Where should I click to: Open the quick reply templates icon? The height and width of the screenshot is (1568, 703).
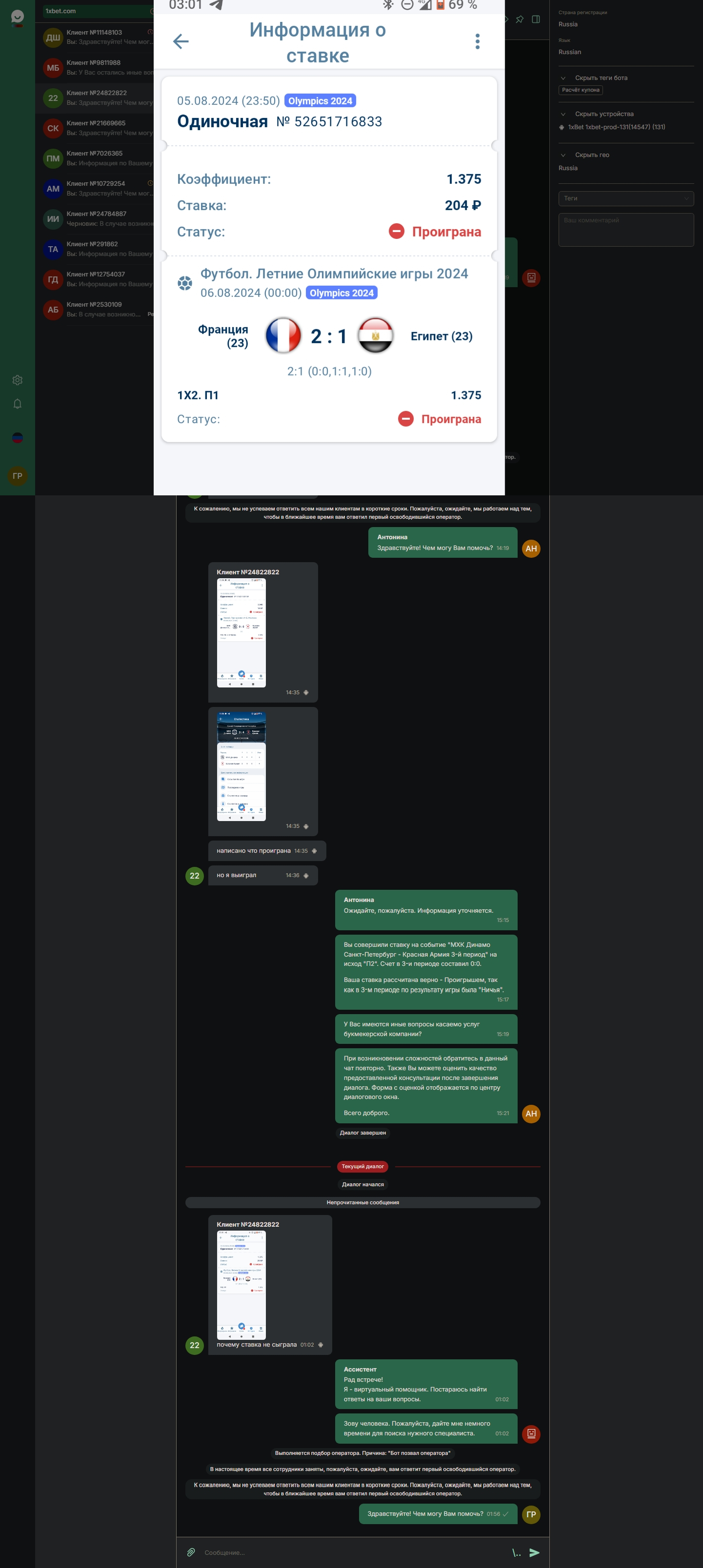517,1552
